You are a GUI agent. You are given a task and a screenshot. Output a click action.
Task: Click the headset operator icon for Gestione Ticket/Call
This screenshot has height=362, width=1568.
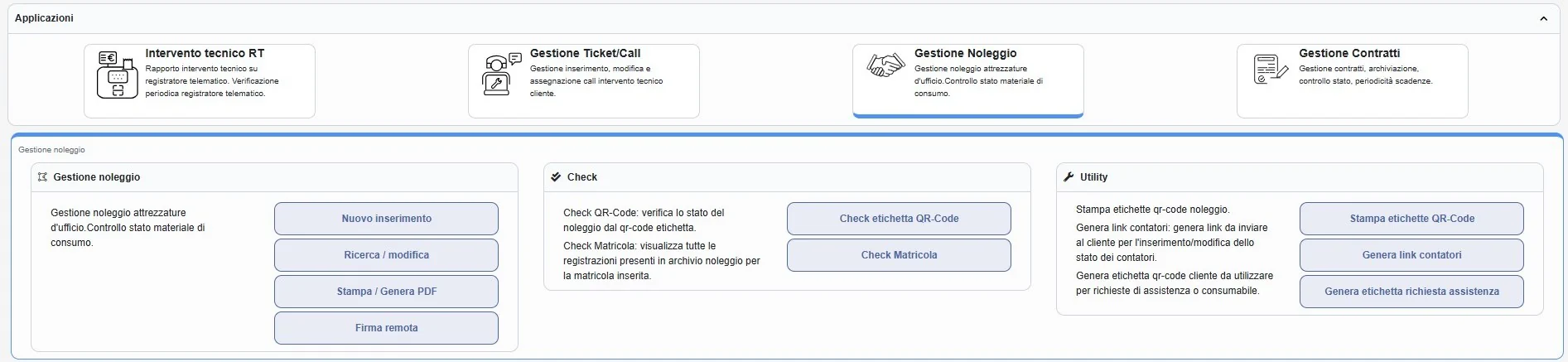coord(500,74)
